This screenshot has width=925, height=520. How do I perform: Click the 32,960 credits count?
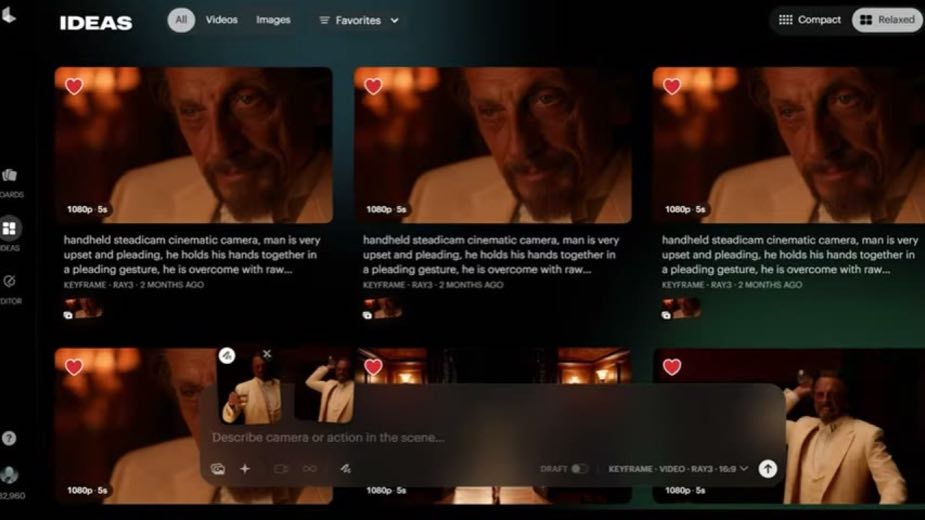click(12, 496)
